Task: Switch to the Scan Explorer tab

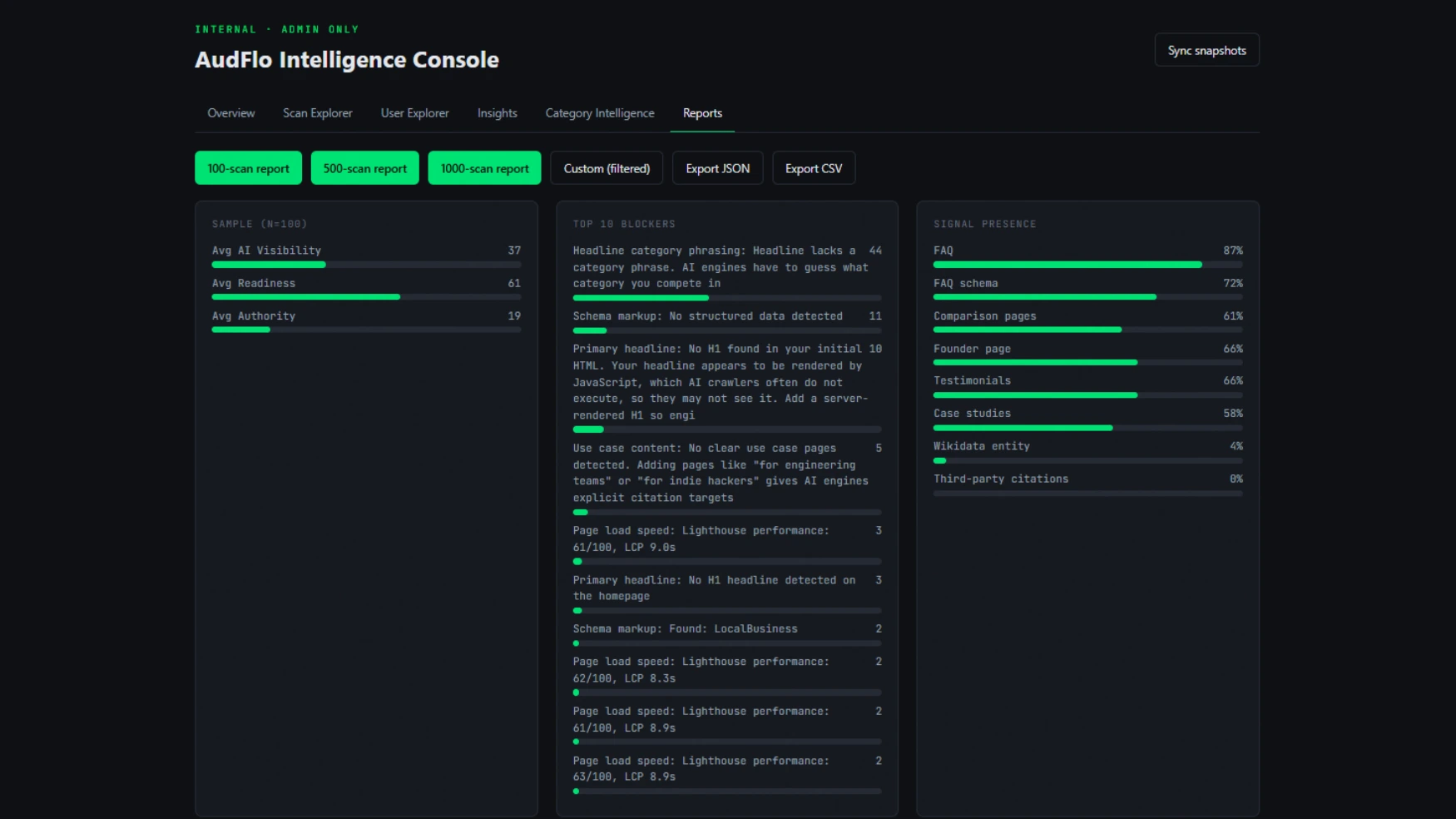Action: pos(317,113)
